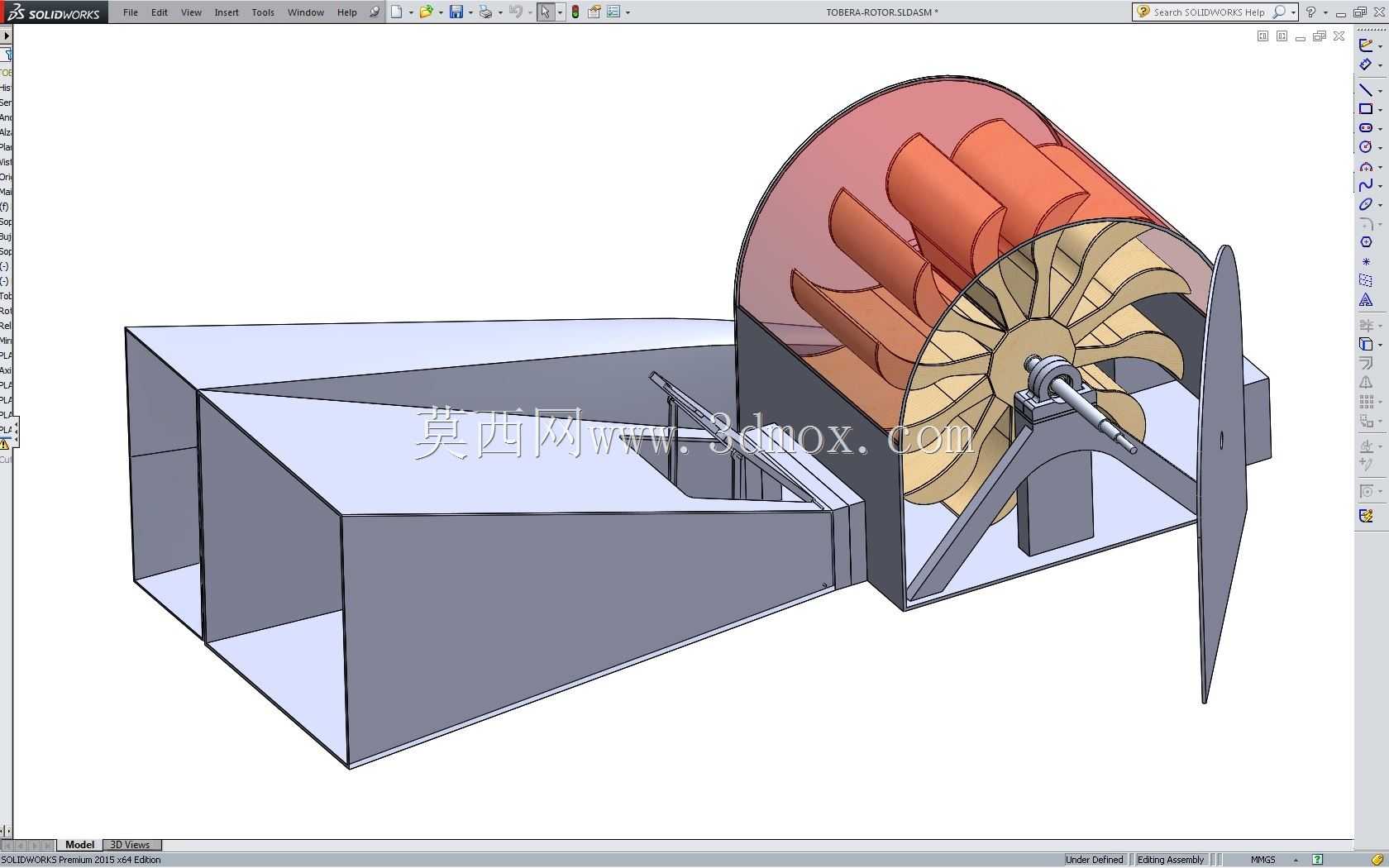Screen dimensions: 1389x868
Task: Open the Print dropdown arrow
Action: pos(500,12)
